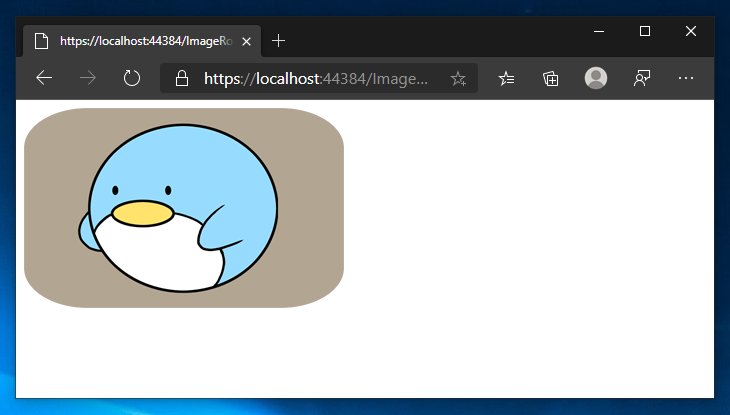Close the browser window
Screen dimensions: 730x415
691,31
